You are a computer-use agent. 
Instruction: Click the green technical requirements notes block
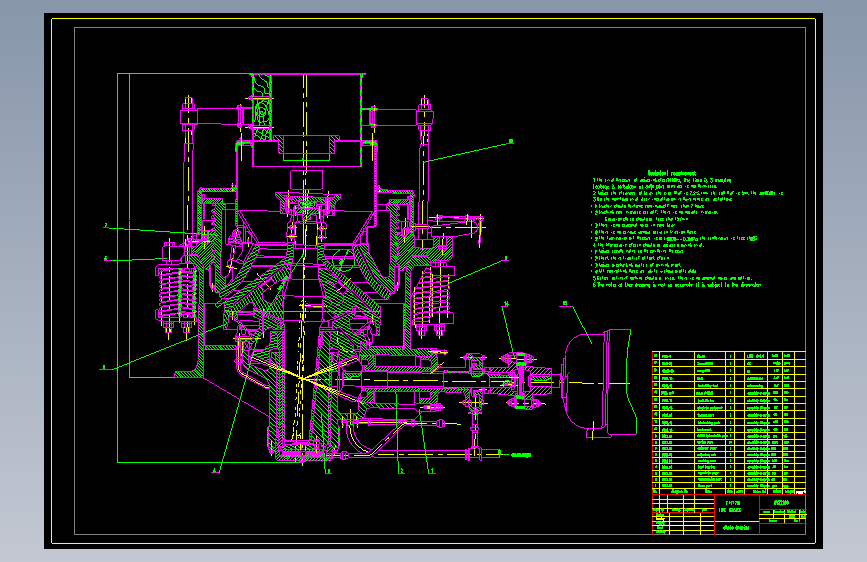[x=687, y=230]
